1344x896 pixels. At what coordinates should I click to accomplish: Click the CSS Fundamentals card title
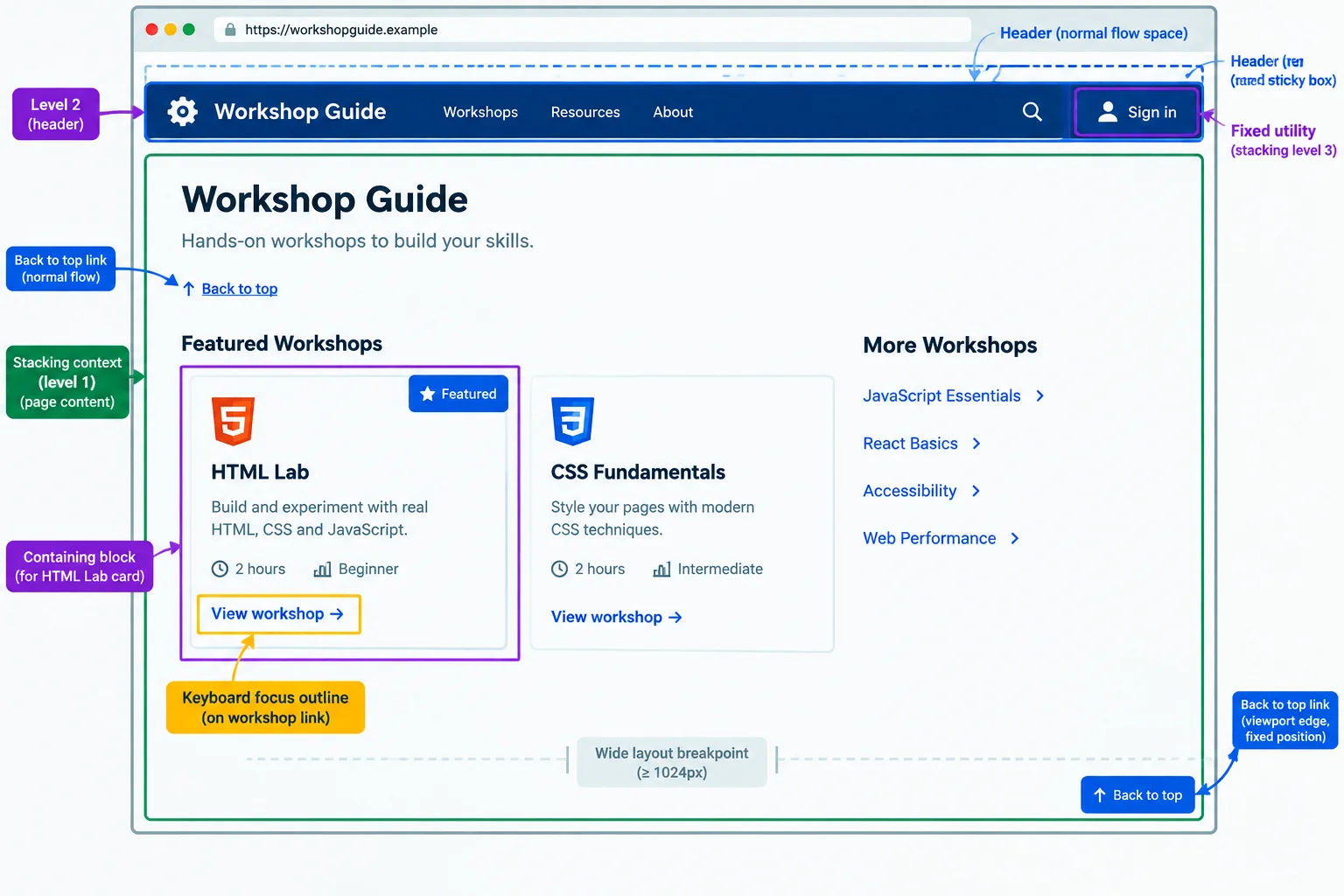pos(638,472)
